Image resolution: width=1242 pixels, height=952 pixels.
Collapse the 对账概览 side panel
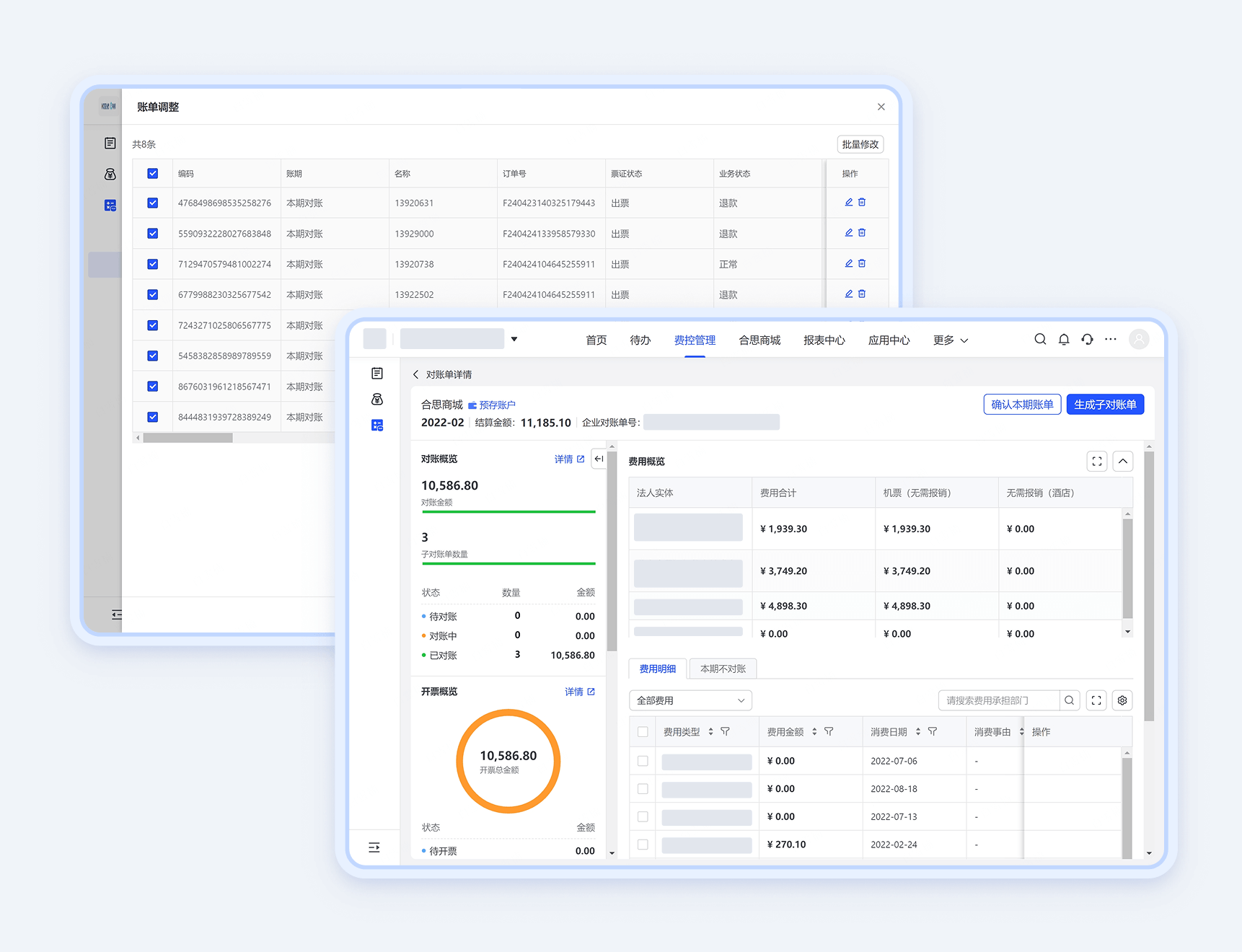pyautogui.click(x=599, y=459)
